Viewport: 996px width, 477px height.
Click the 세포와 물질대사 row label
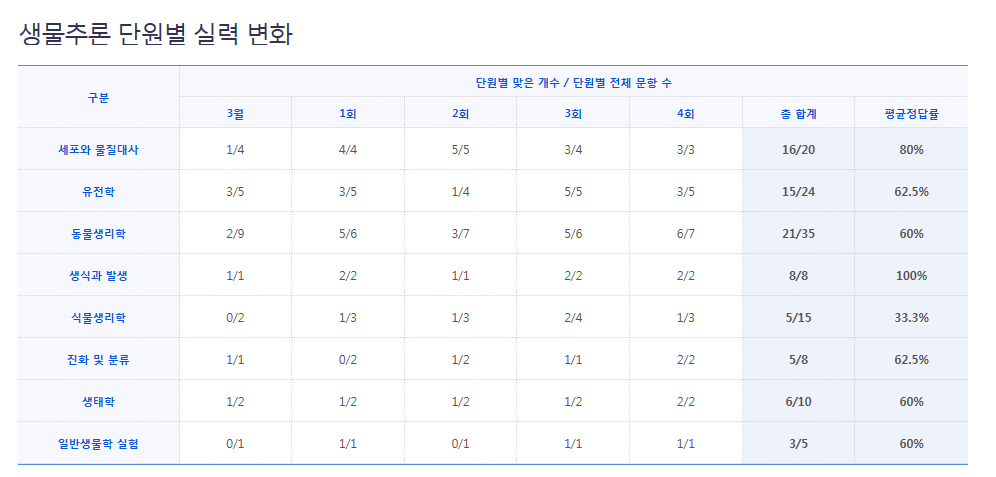pos(98,149)
